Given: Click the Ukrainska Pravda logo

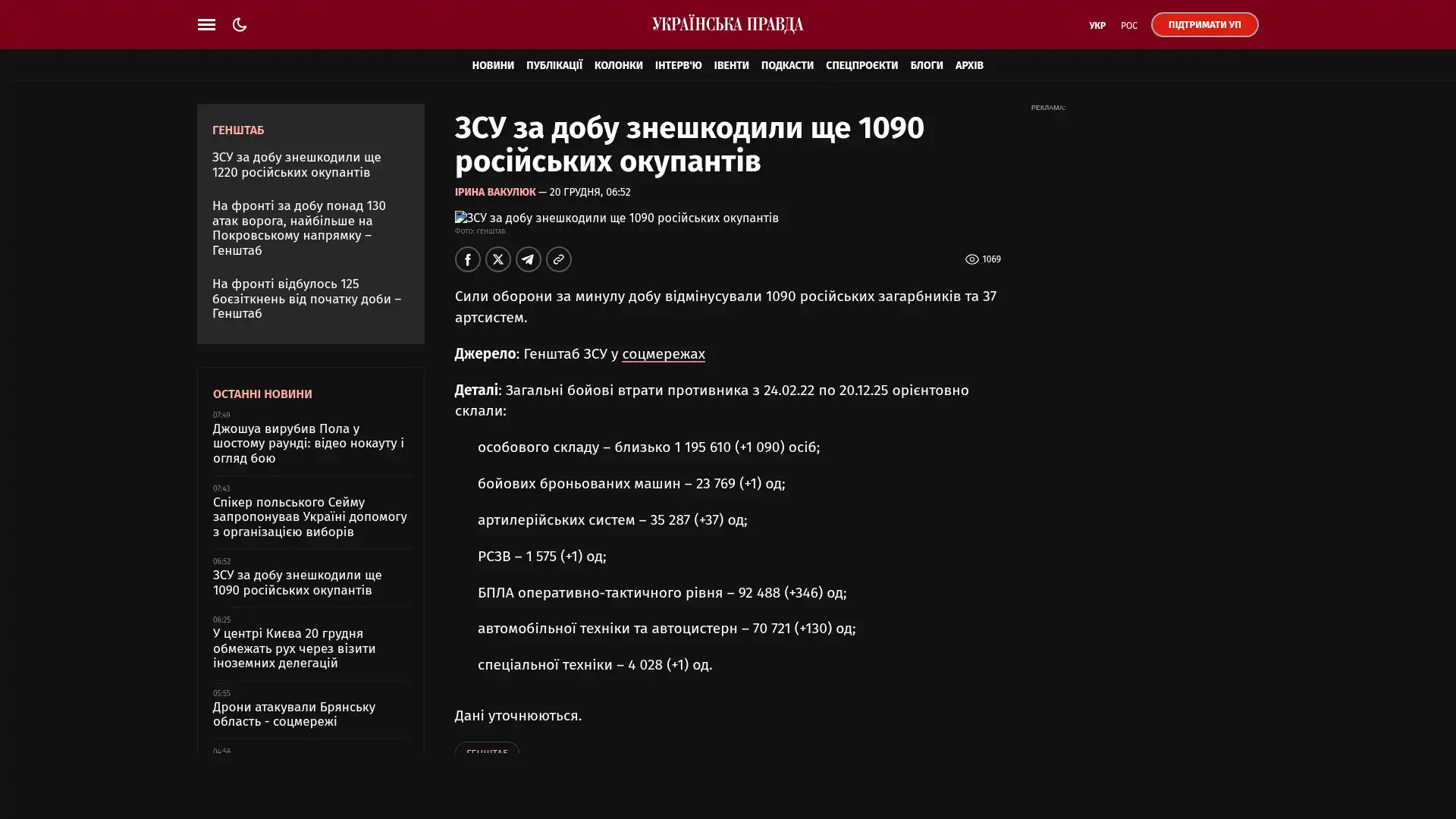Looking at the screenshot, I should click(727, 25).
